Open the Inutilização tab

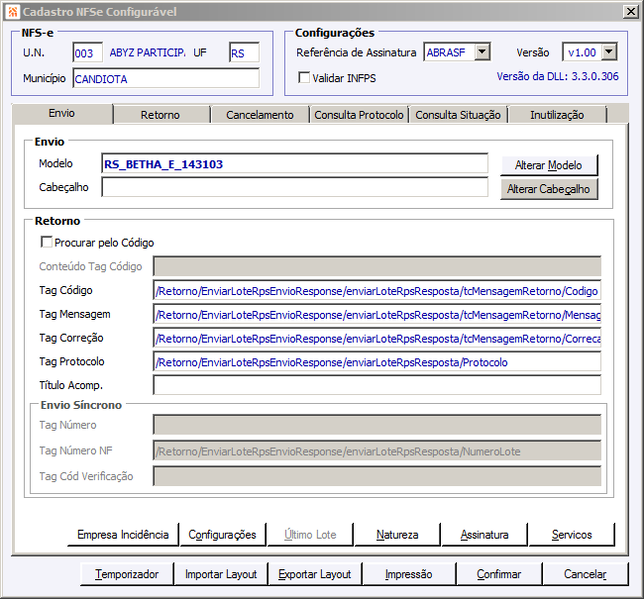coord(557,115)
